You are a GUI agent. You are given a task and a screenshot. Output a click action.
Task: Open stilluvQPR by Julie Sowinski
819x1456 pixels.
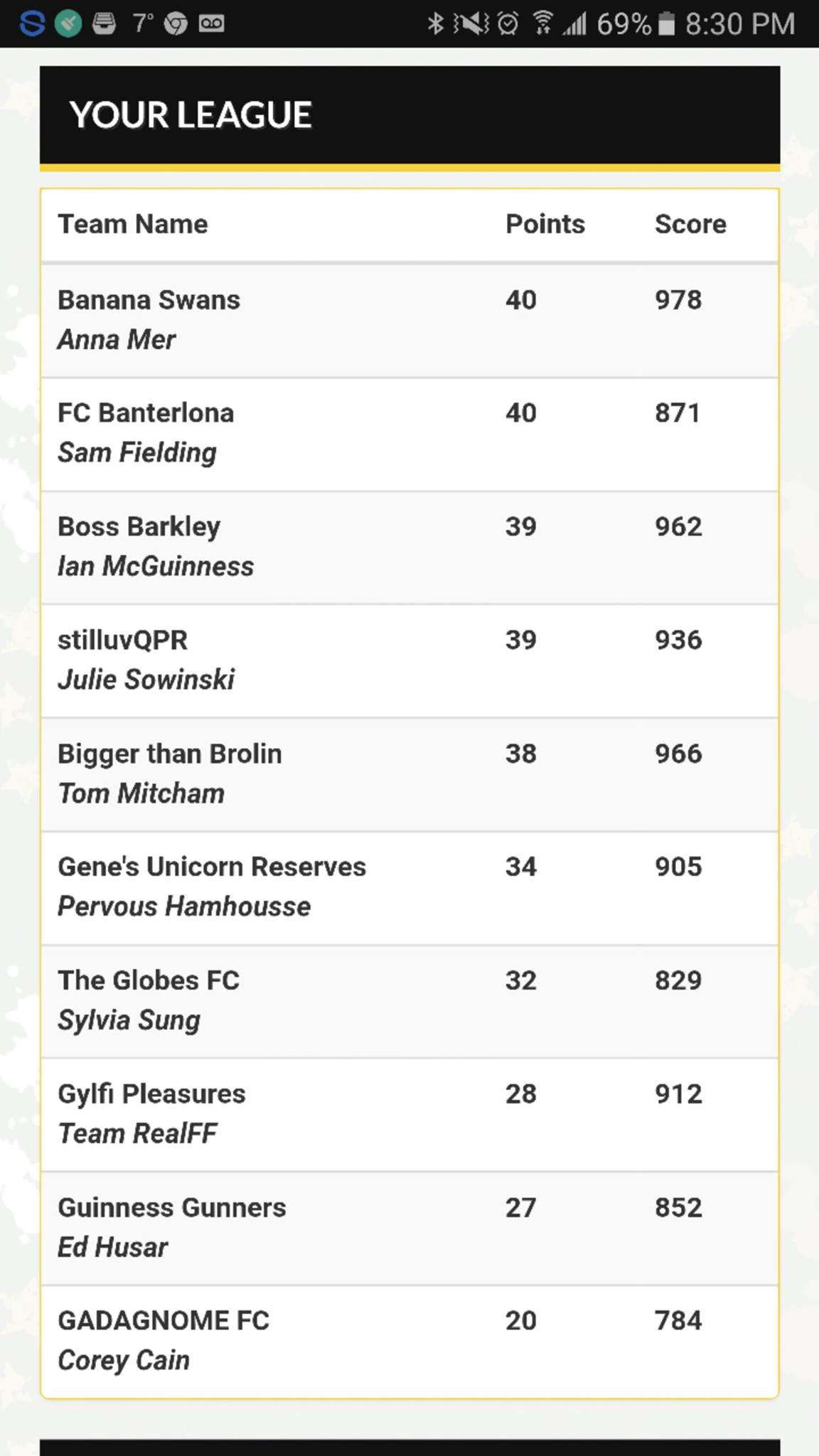[409, 661]
